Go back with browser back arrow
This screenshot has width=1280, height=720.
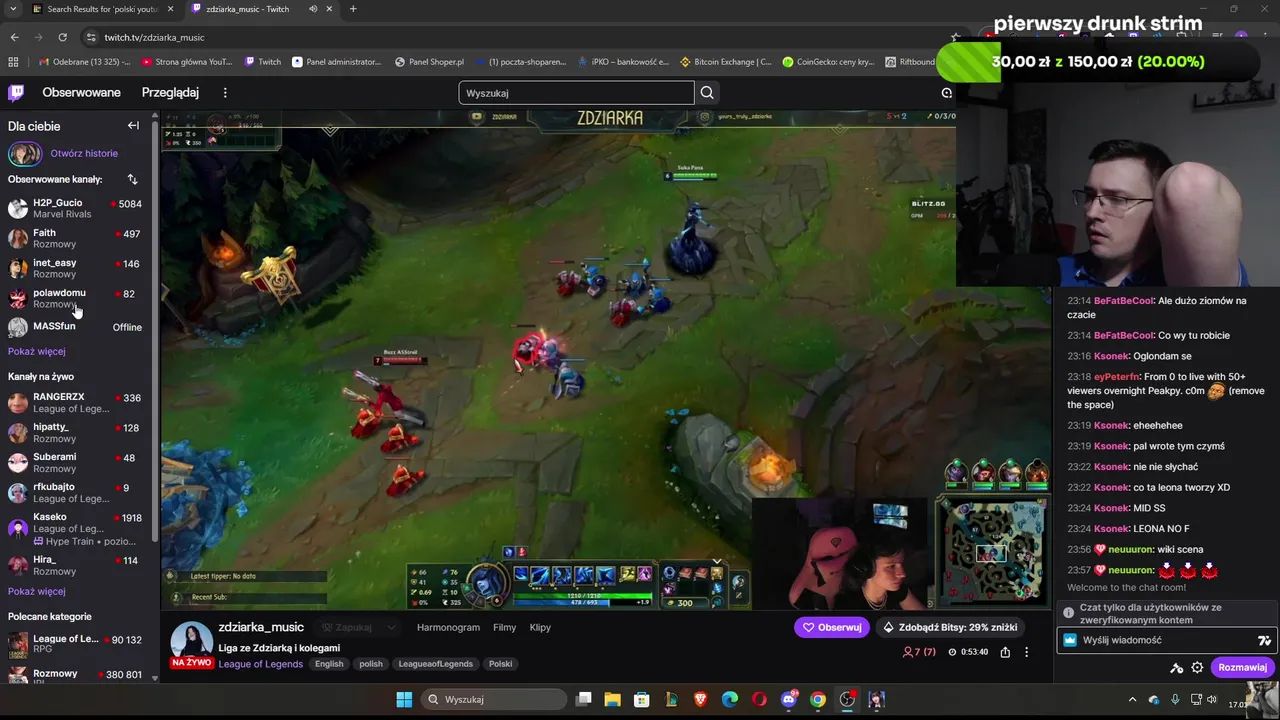click(x=14, y=37)
